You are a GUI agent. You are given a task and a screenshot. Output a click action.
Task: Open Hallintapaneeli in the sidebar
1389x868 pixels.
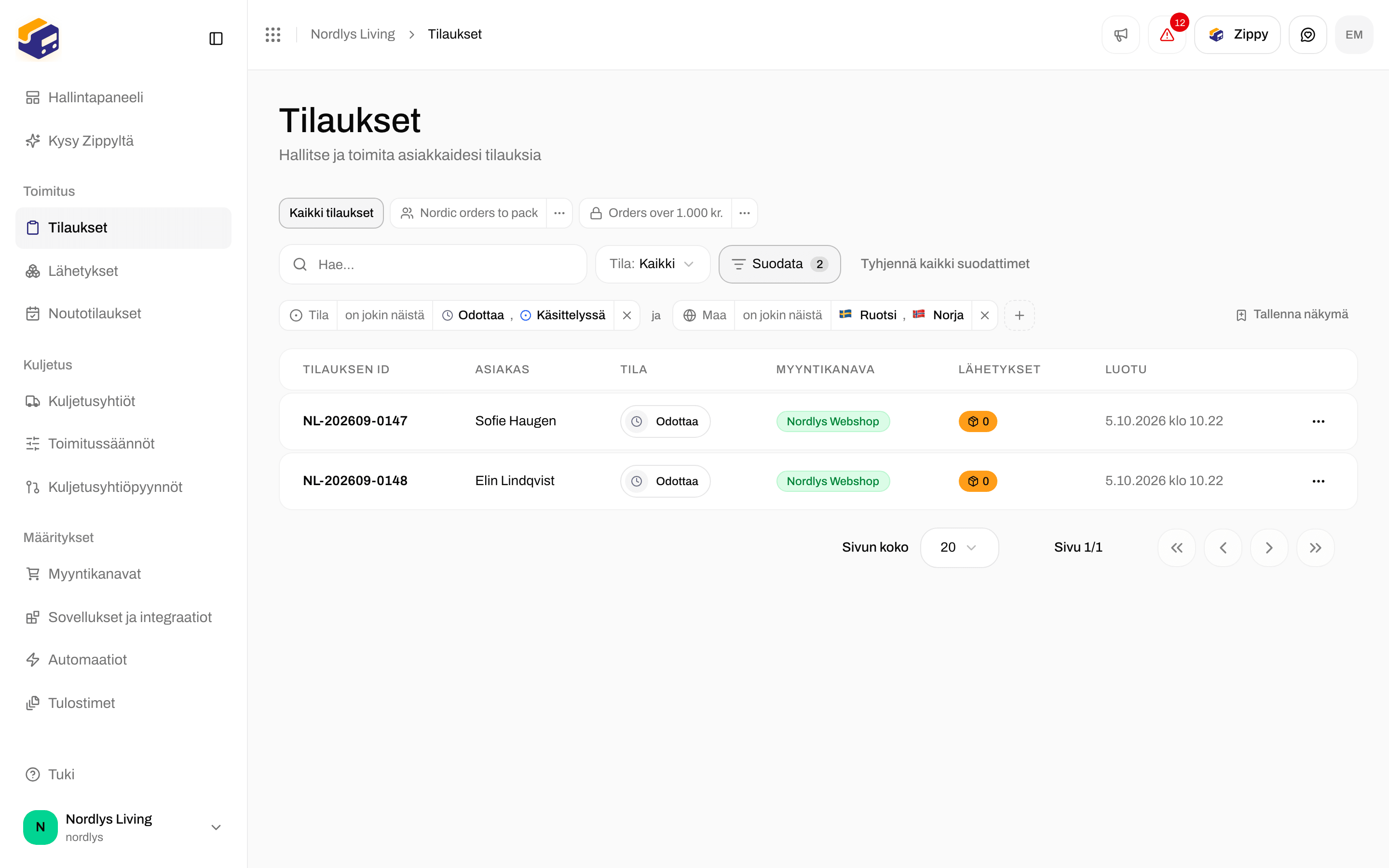point(123,97)
